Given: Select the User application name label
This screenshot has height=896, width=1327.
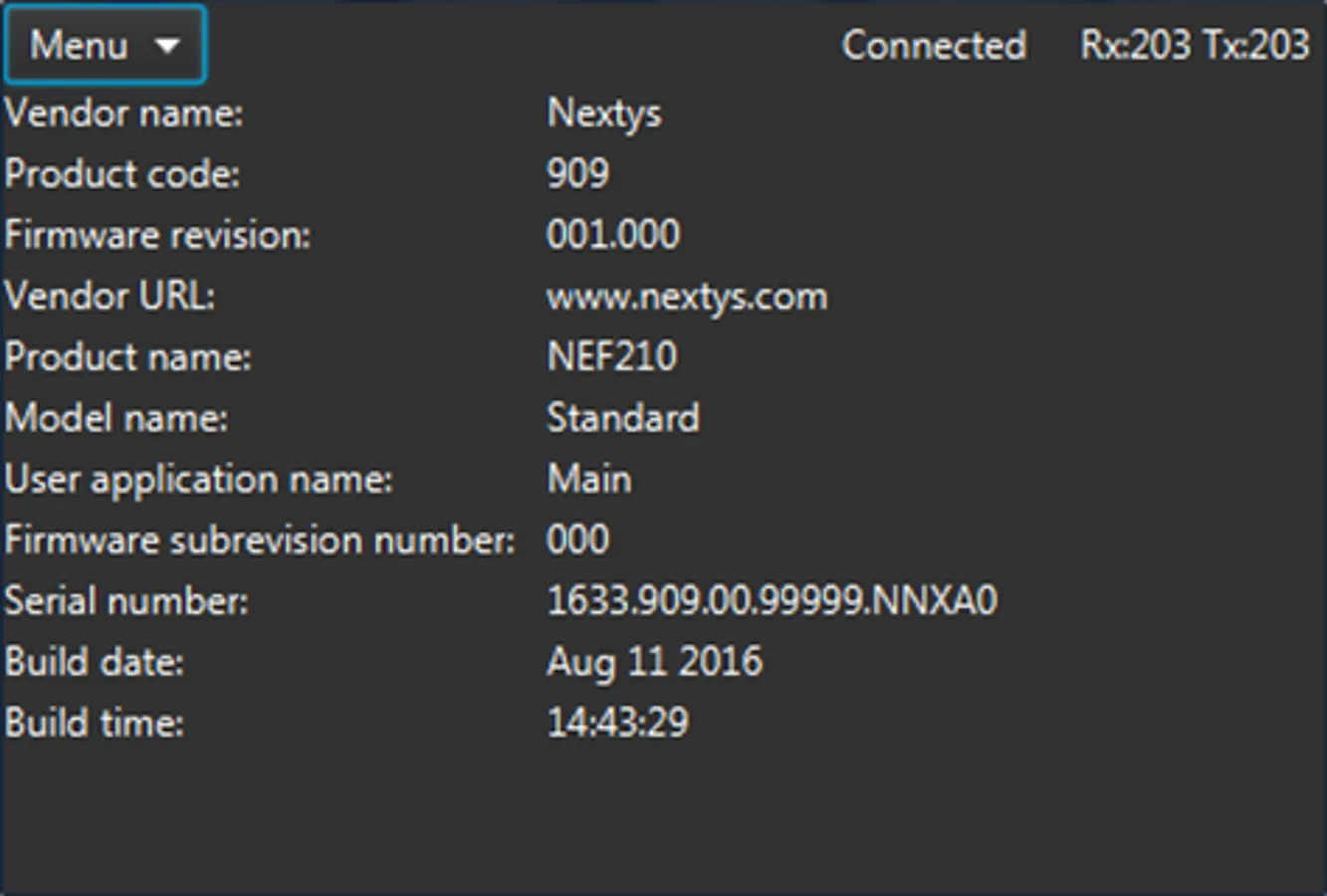Looking at the screenshot, I should click(198, 480).
